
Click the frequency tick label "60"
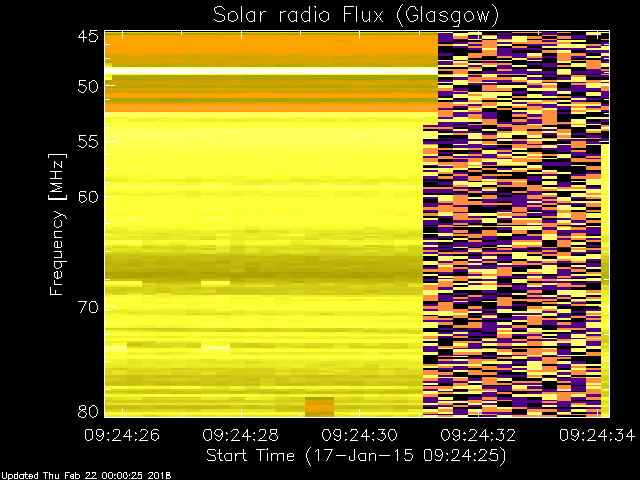pyautogui.click(x=88, y=197)
